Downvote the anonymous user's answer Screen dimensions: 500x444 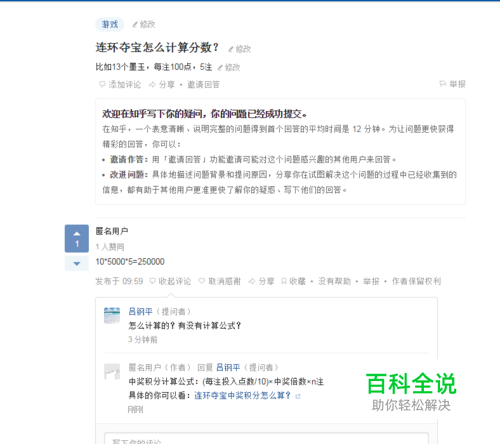77,263
